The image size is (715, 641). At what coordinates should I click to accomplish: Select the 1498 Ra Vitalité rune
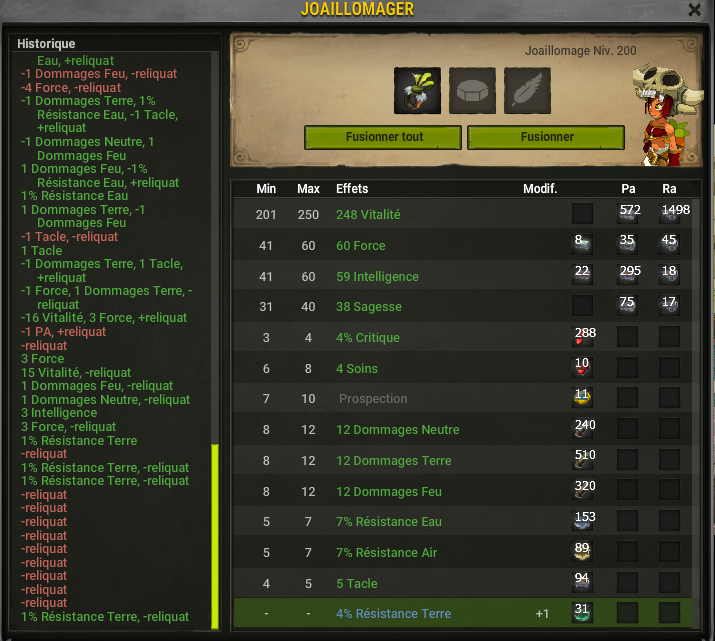coord(670,213)
